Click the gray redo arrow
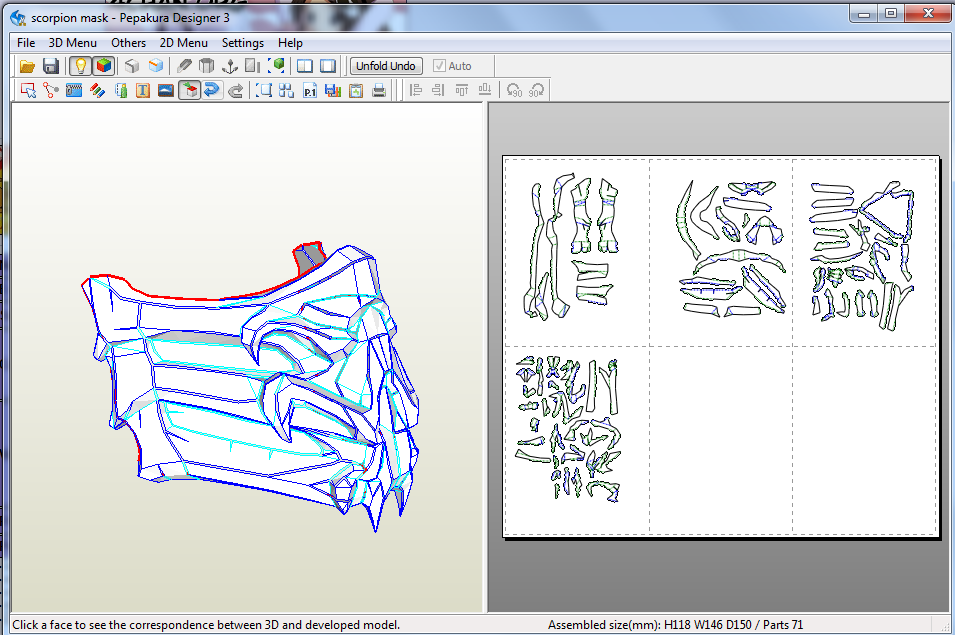955x635 pixels. [x=235, y=91]
